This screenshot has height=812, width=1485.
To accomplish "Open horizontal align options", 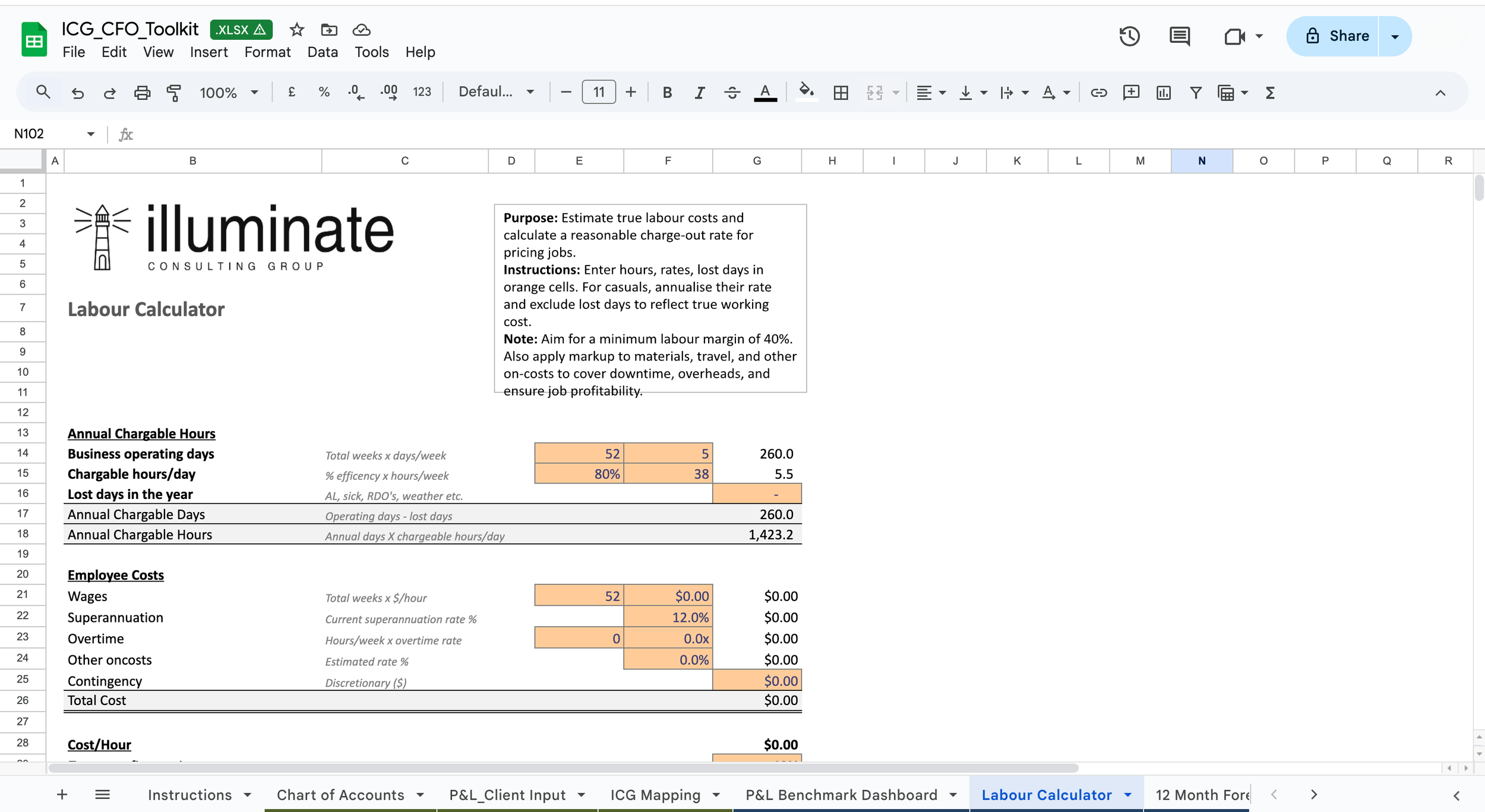I will click(x=930, y=92).
